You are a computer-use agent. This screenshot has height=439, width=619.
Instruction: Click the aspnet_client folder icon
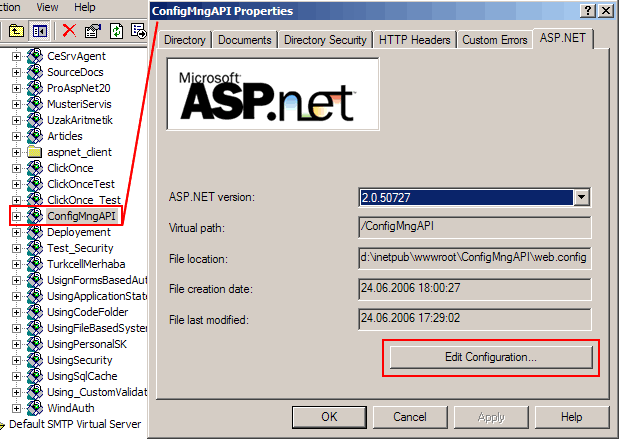click(x=34, y=152)
